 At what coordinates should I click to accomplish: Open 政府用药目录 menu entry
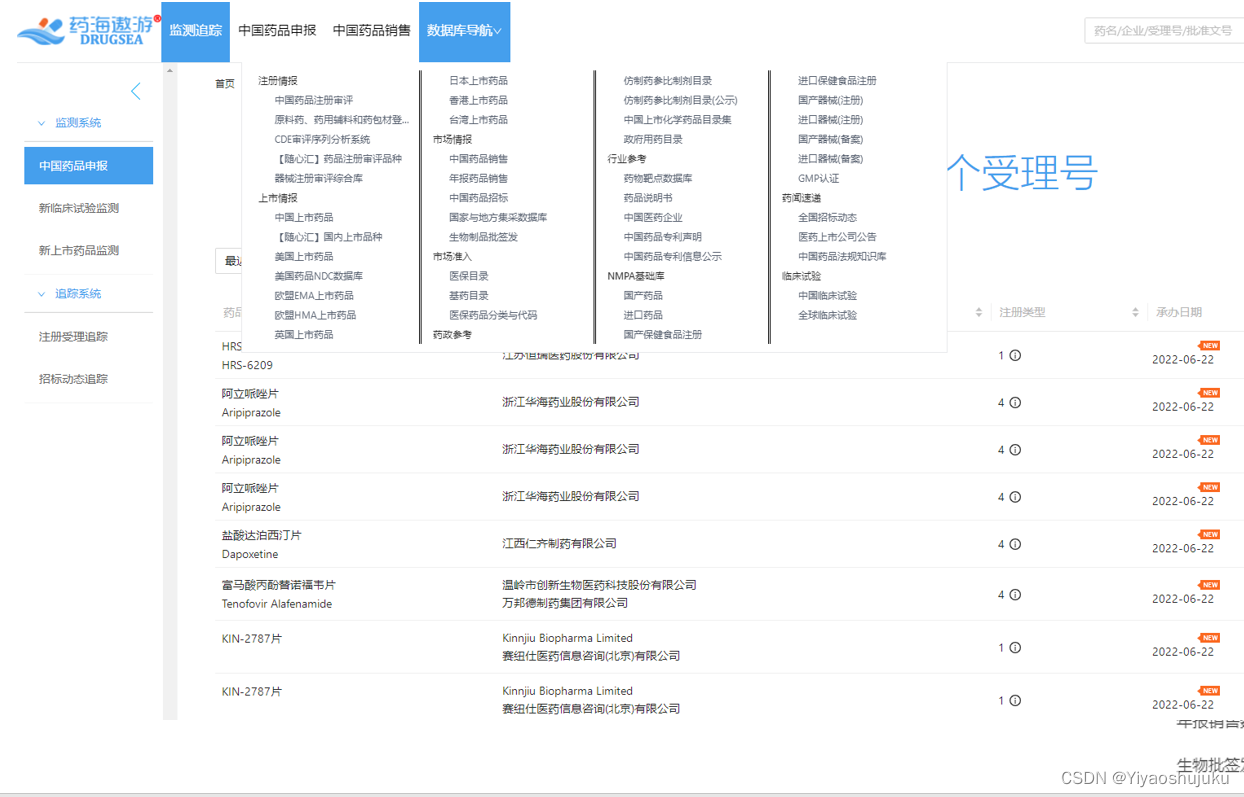pyautogui.click(x=652, y=139)
